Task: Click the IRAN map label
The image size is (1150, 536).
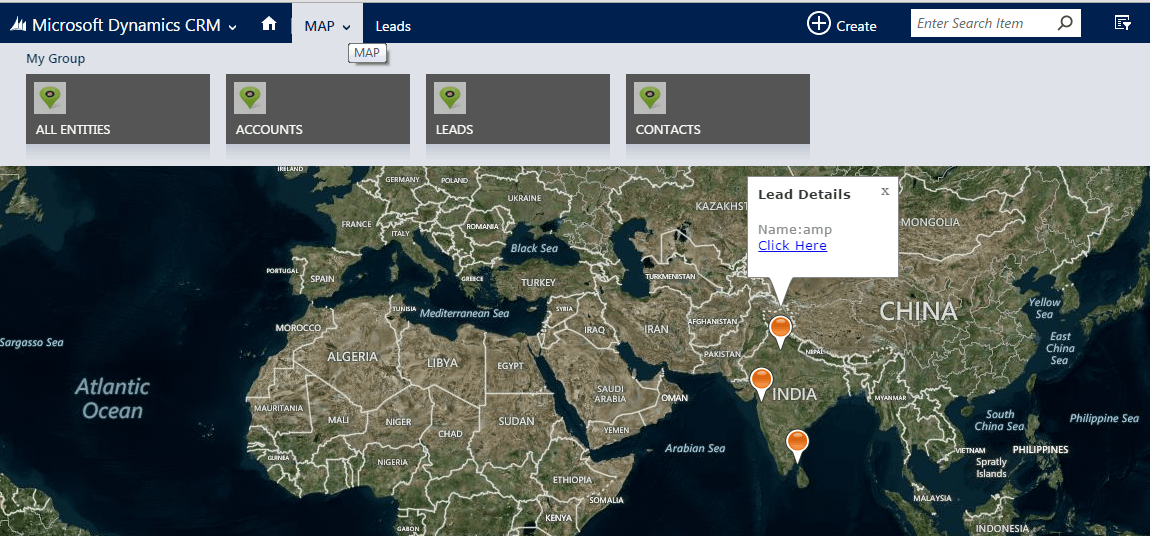Action: [x=656, y=329]
